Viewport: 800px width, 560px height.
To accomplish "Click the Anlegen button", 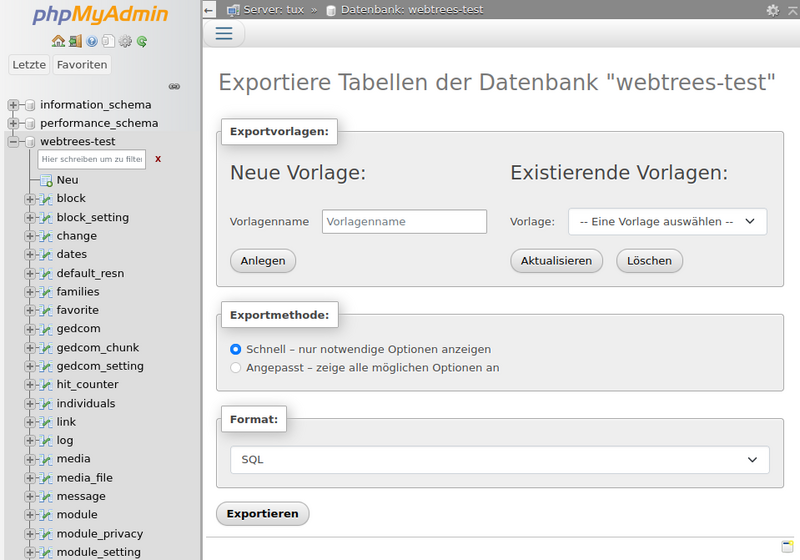I will (x=263, y=261).
